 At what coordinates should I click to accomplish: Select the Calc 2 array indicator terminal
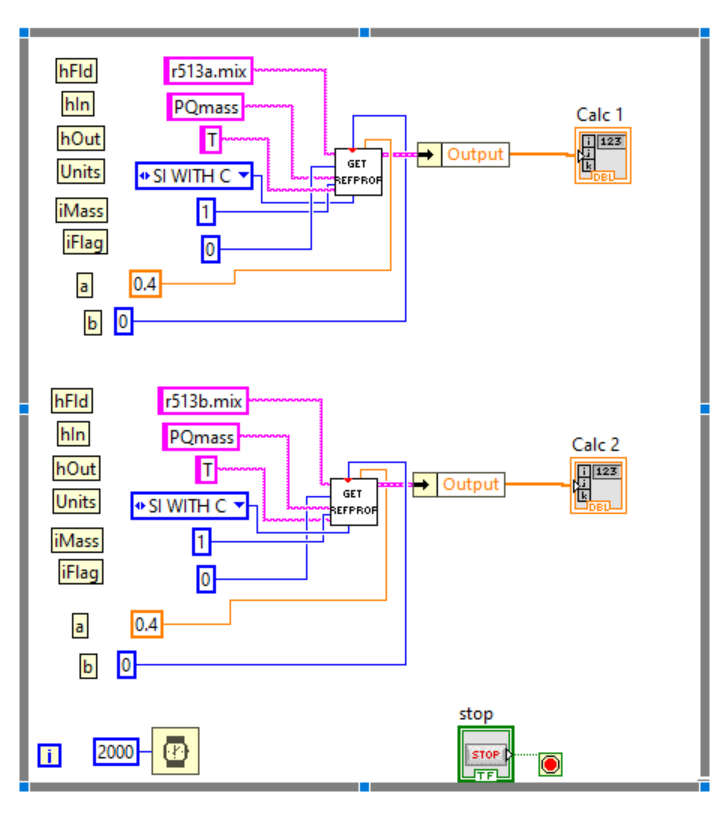[598, 485]
